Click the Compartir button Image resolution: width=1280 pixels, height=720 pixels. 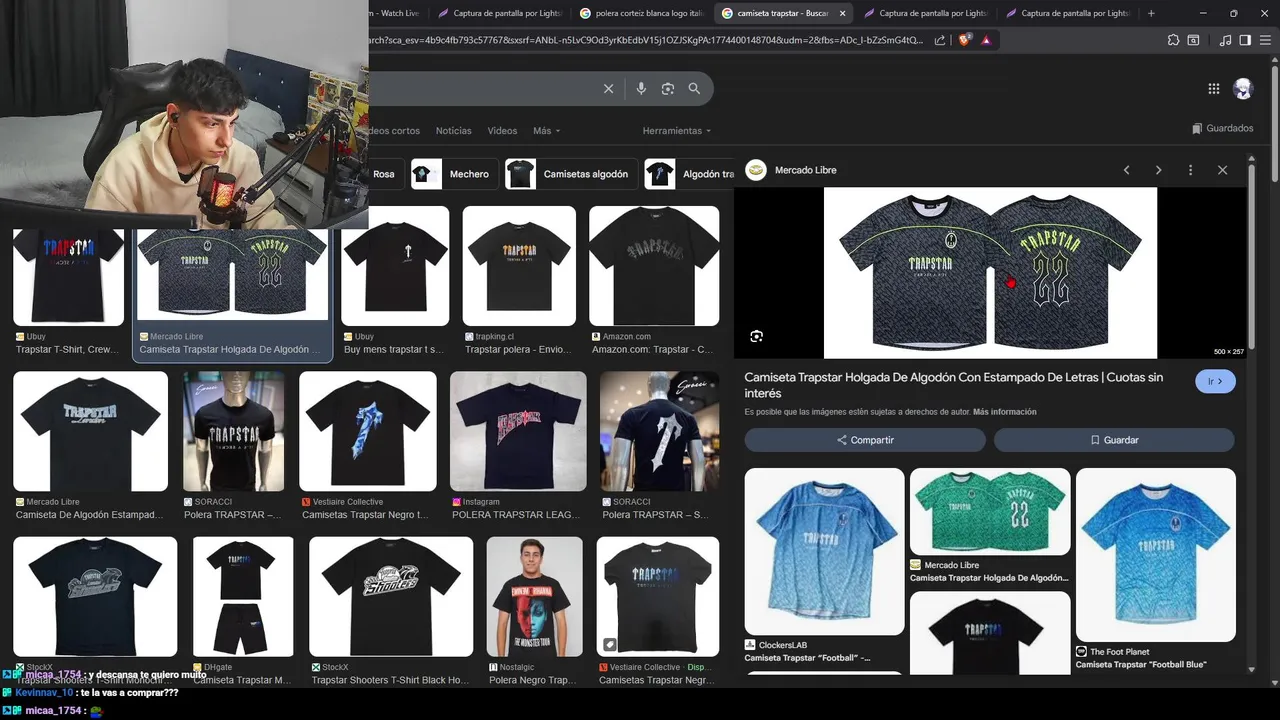[x=865, y=440]
